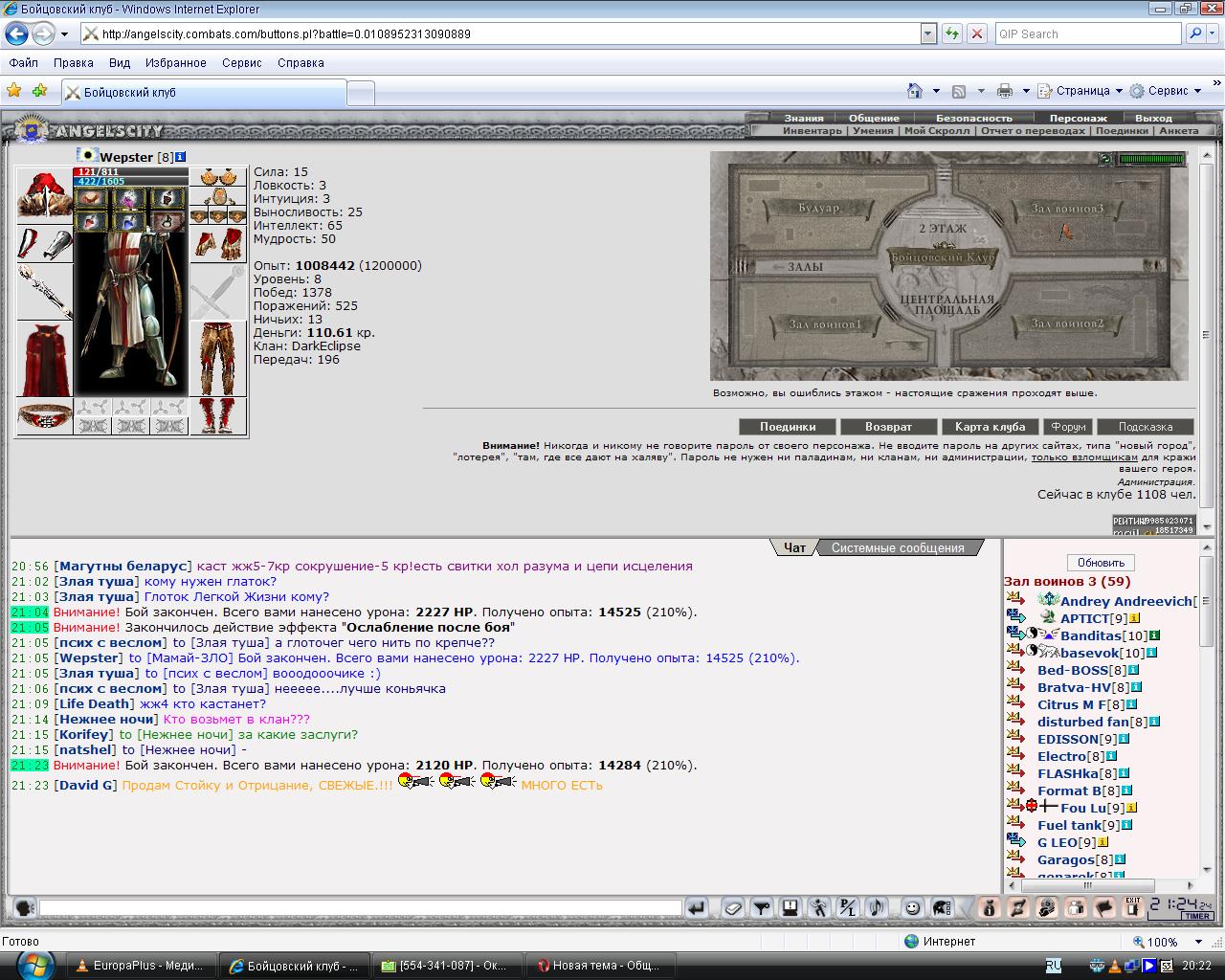Click the pink flag icon
Viewport: 1225px width, 980px height.
tap(1104, 907)
